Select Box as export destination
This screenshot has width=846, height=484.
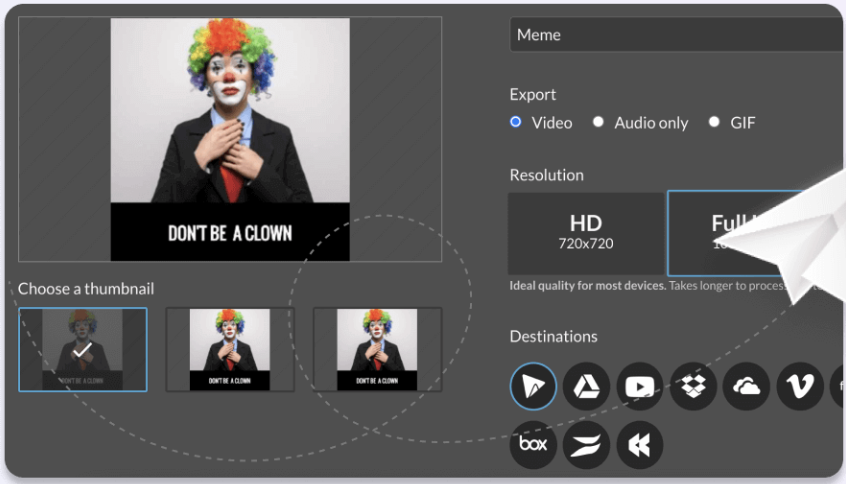[x=533, y=445]
